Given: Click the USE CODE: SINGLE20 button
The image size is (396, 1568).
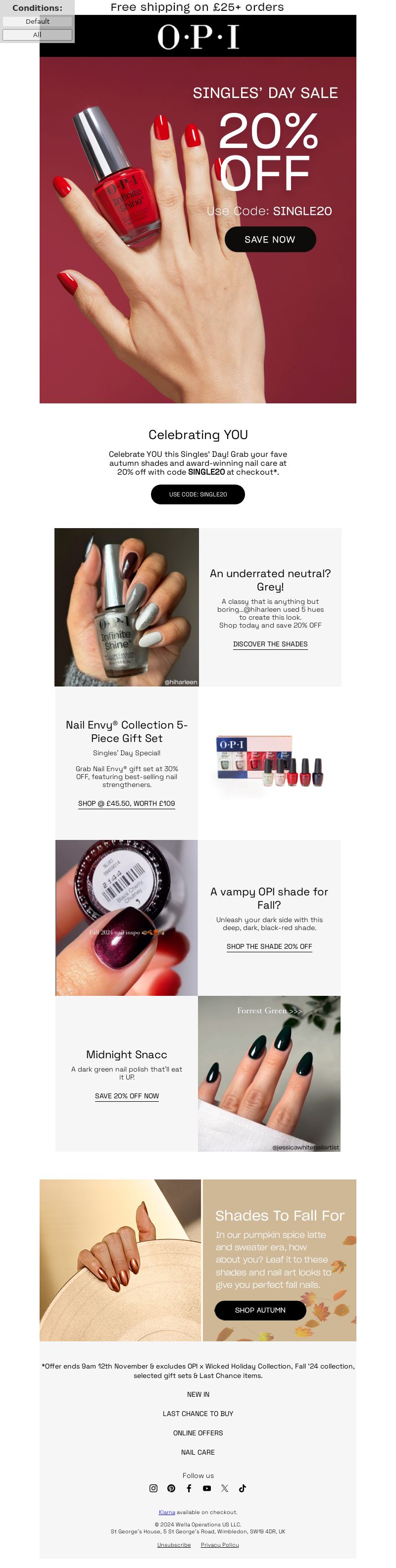Looking at the screenshot, I should (x=198, y=494).
